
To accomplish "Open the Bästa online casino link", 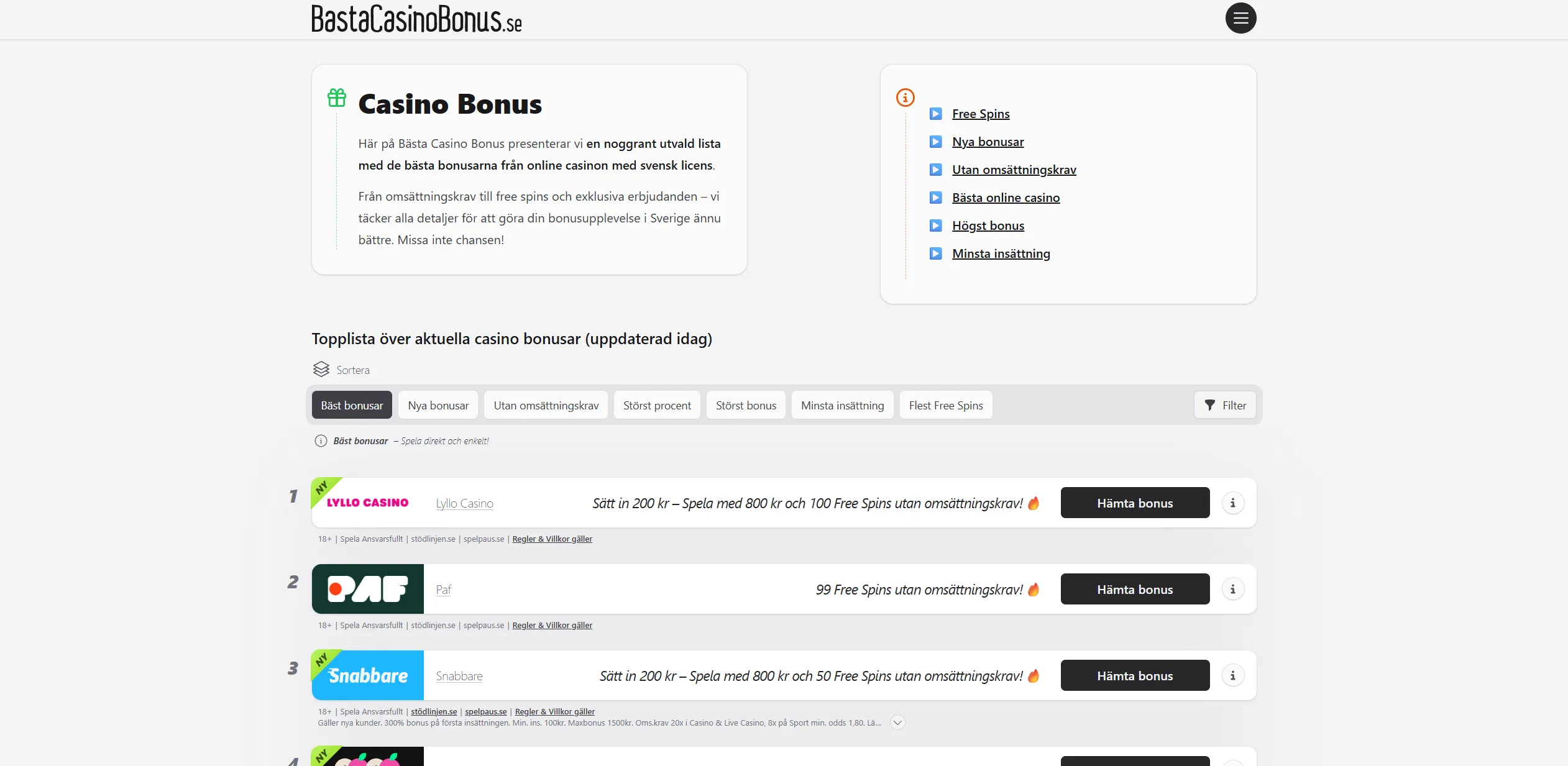I will tap(1006, 198).
